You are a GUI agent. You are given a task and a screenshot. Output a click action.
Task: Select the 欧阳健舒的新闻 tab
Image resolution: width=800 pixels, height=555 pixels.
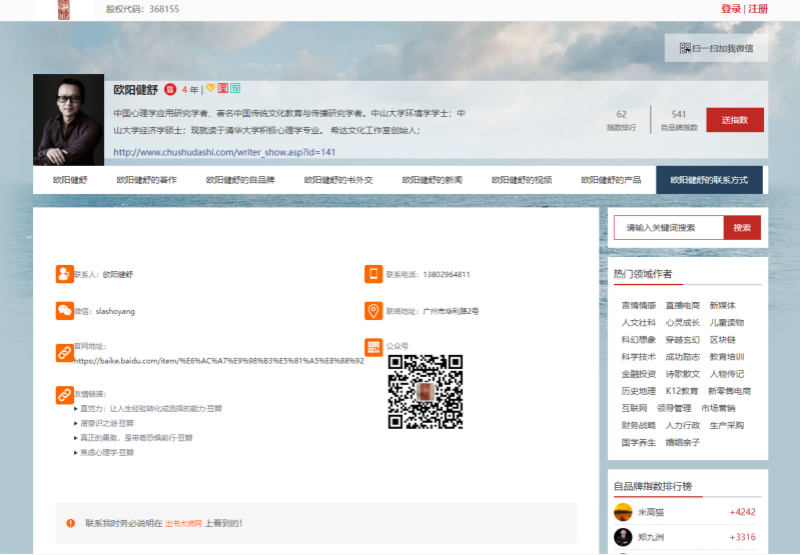[x=432, y=180]
